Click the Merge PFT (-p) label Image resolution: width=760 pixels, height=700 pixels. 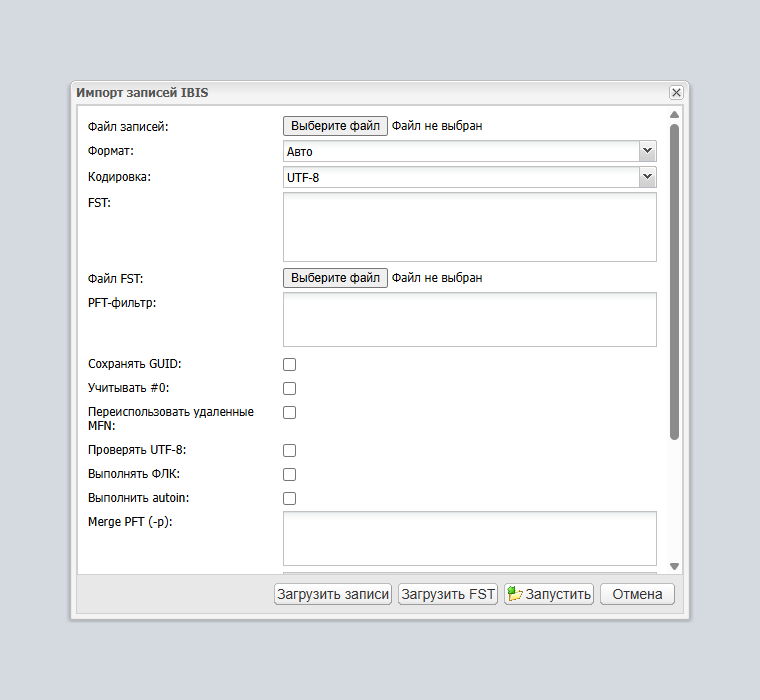point(130,522)
